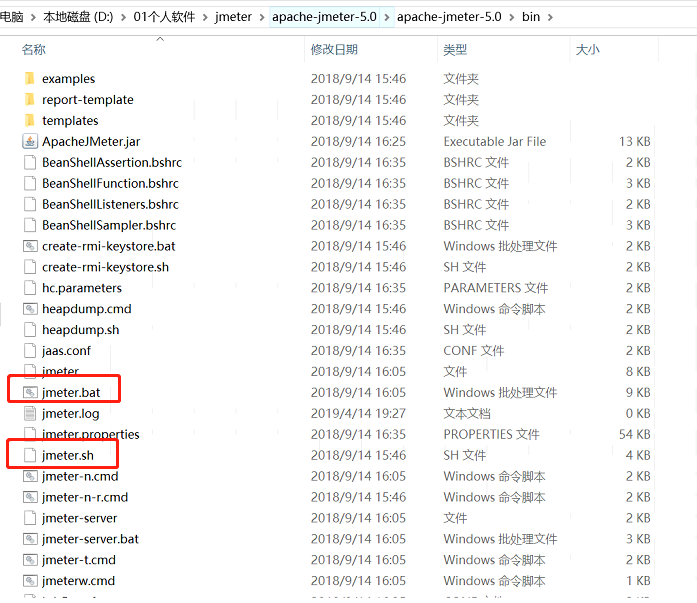Click the bin breadcrumb segment
Image resolution: width=697 pixels, height=603 pixels.
tap(531, 17)
